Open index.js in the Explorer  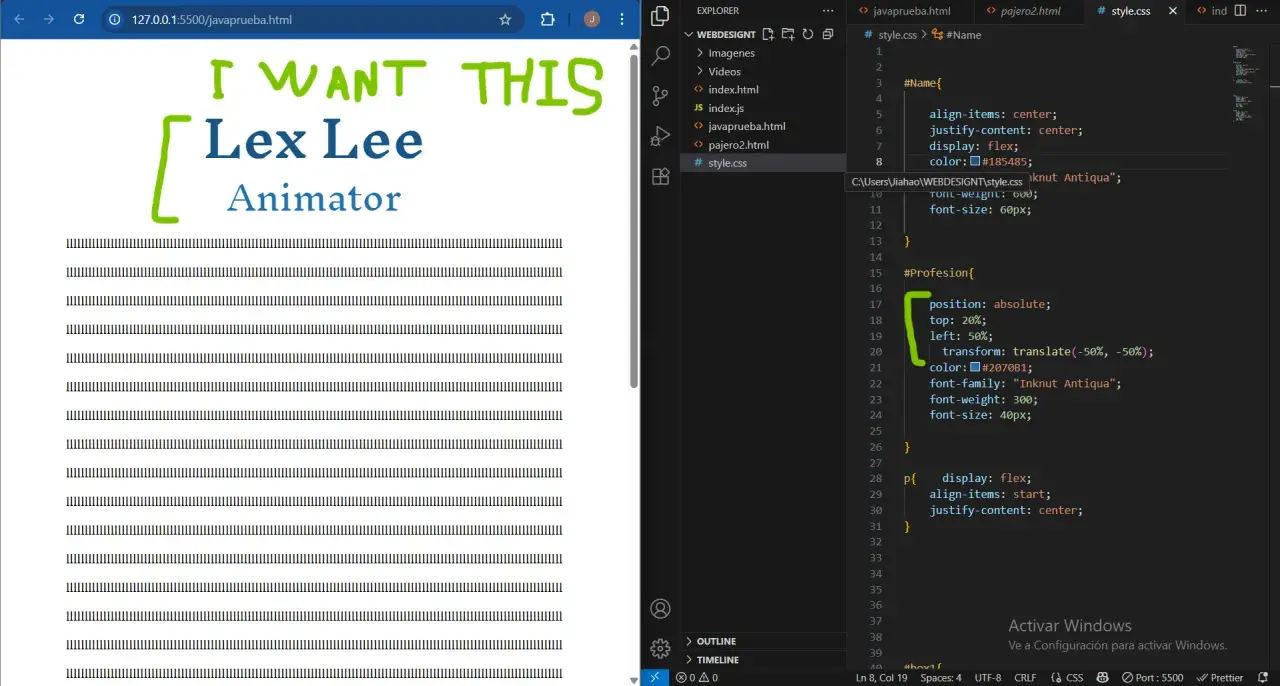coord(725,108)
